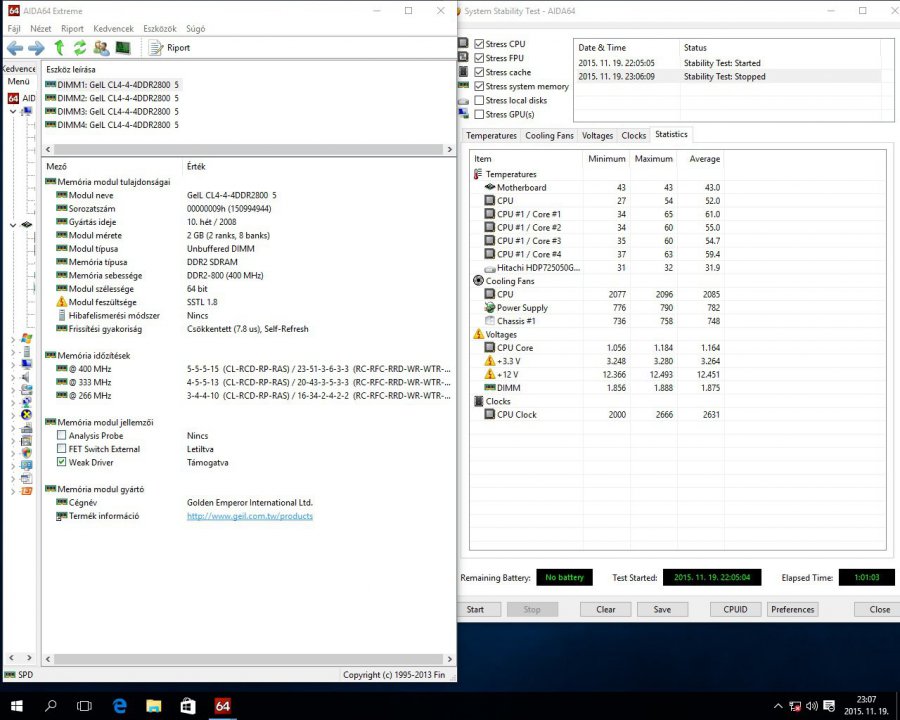Refresh using the green circular arrows icon
This screenshot has width=900, height=720.
(x=80, y=48)
